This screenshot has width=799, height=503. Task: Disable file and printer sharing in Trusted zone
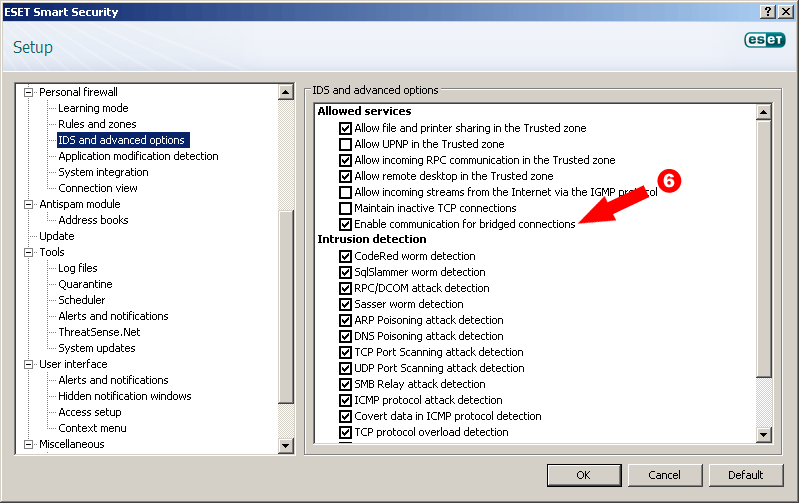[x=345, y=128]
